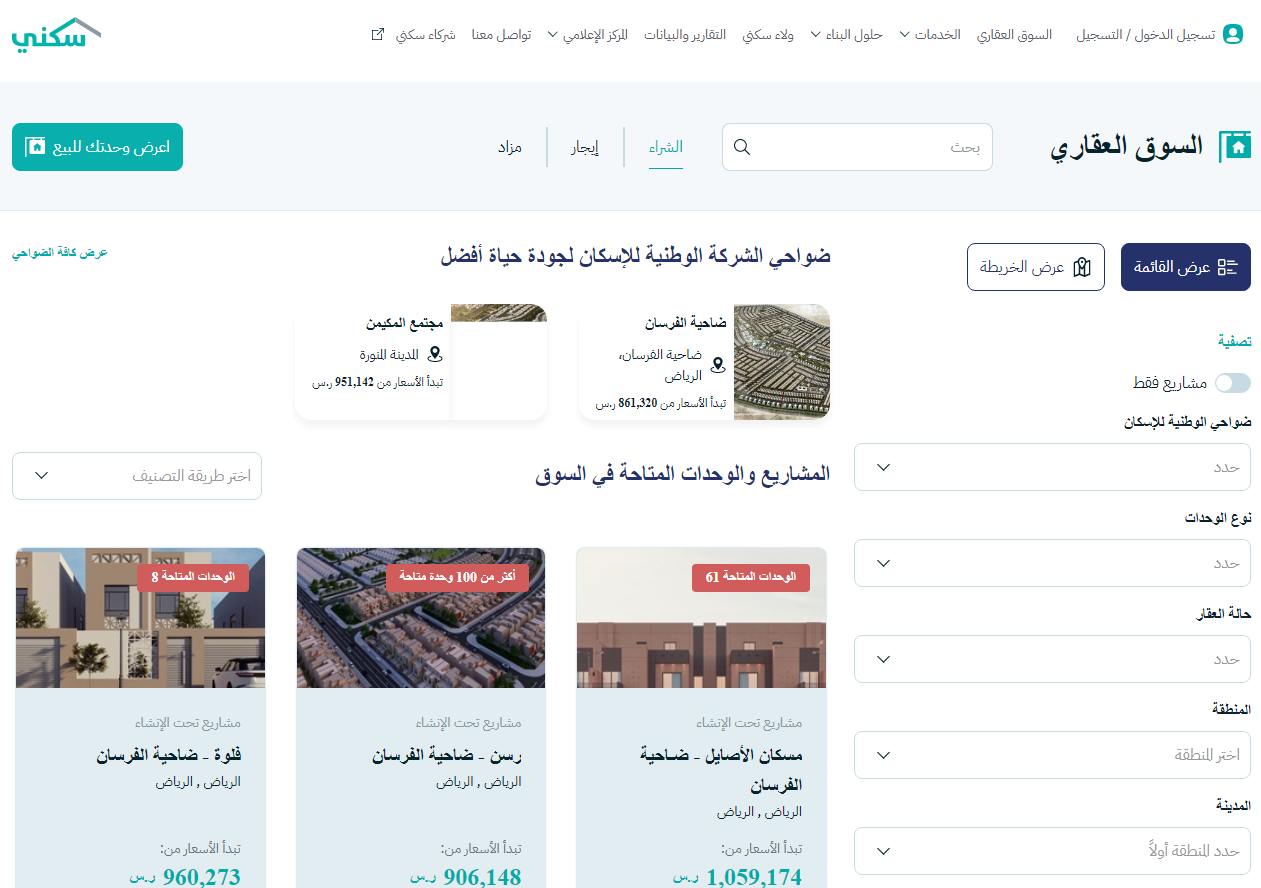Click الوحدات المتاحة 8 badge

[193, 577]
